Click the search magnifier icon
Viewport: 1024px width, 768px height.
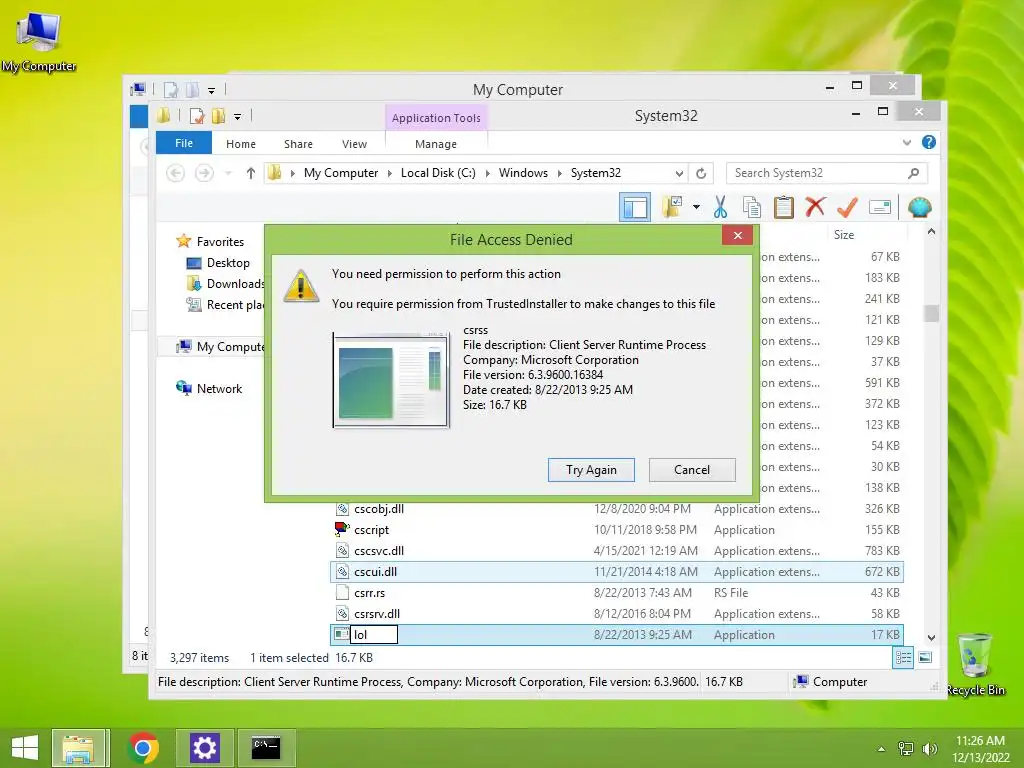pos(913,173)
